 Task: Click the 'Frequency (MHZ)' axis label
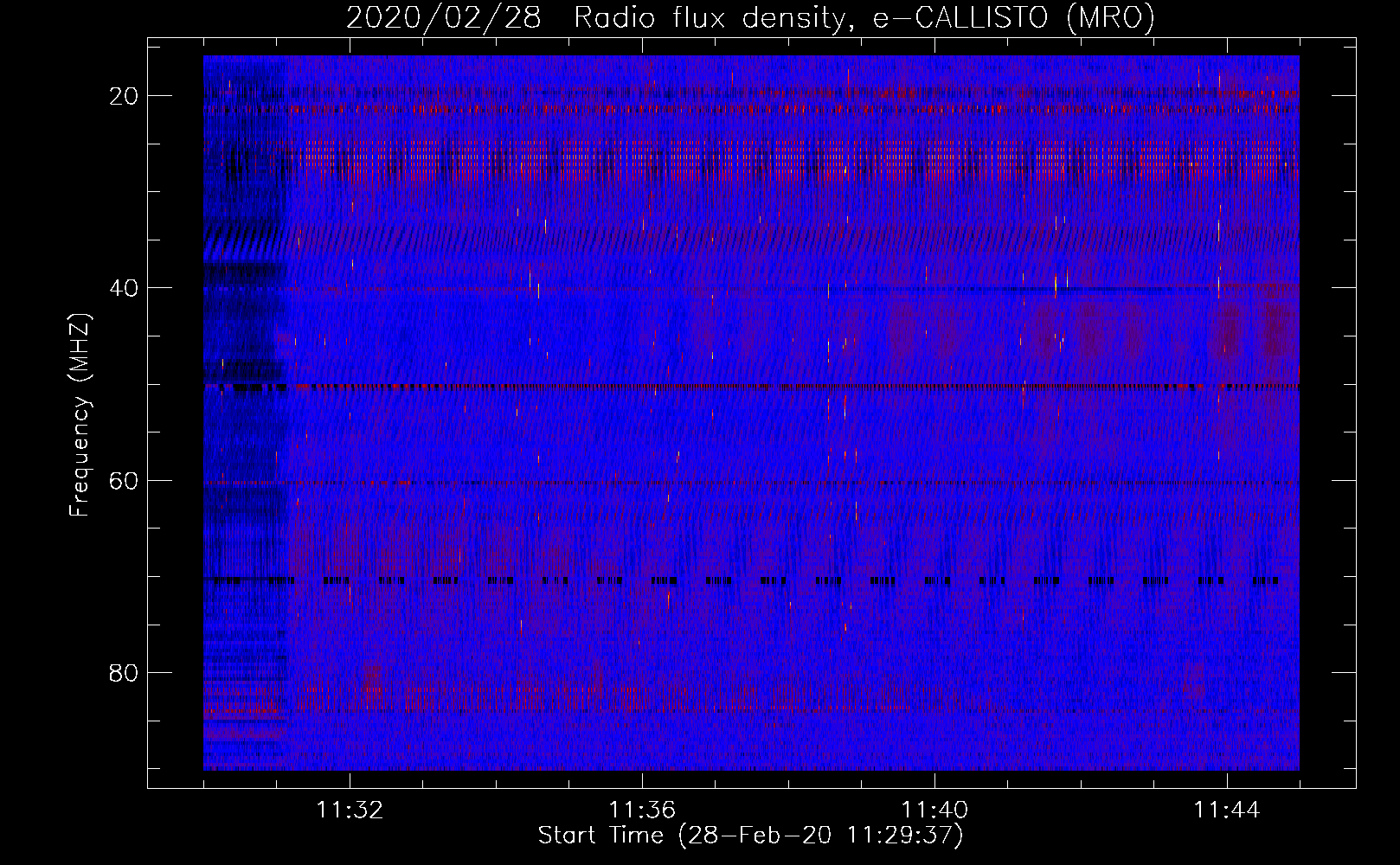80,415
